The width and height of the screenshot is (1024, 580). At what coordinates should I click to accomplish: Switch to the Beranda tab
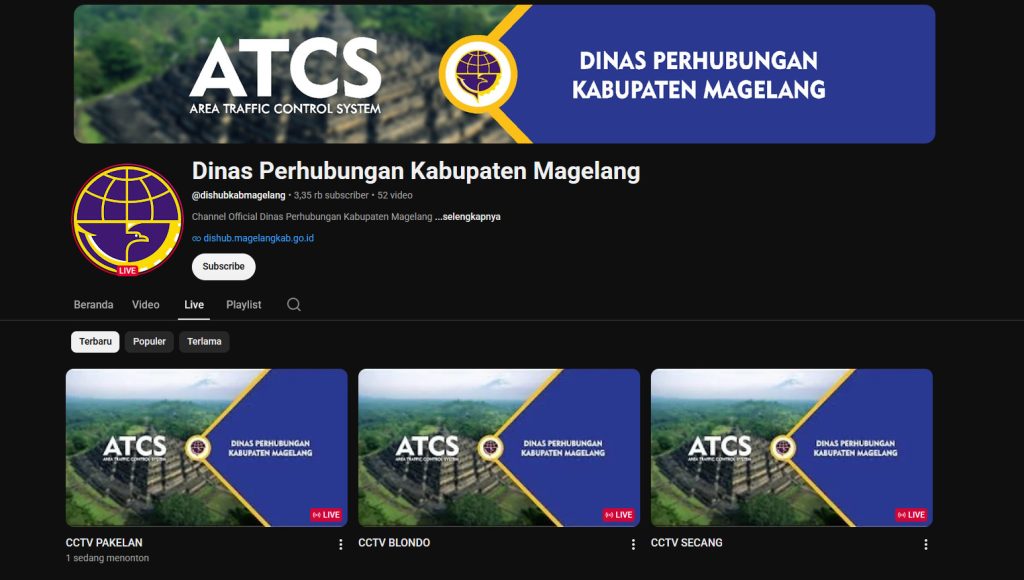point(93,304)
